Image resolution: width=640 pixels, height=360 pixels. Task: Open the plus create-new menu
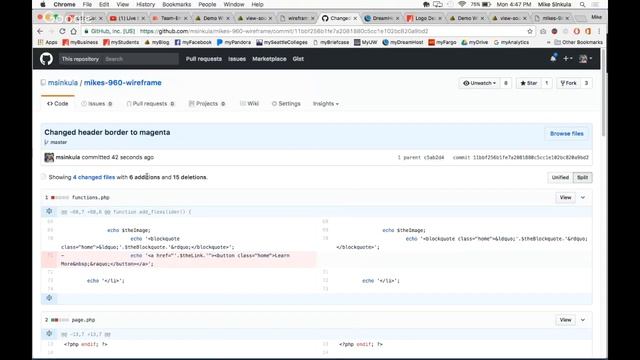(567, 59)
